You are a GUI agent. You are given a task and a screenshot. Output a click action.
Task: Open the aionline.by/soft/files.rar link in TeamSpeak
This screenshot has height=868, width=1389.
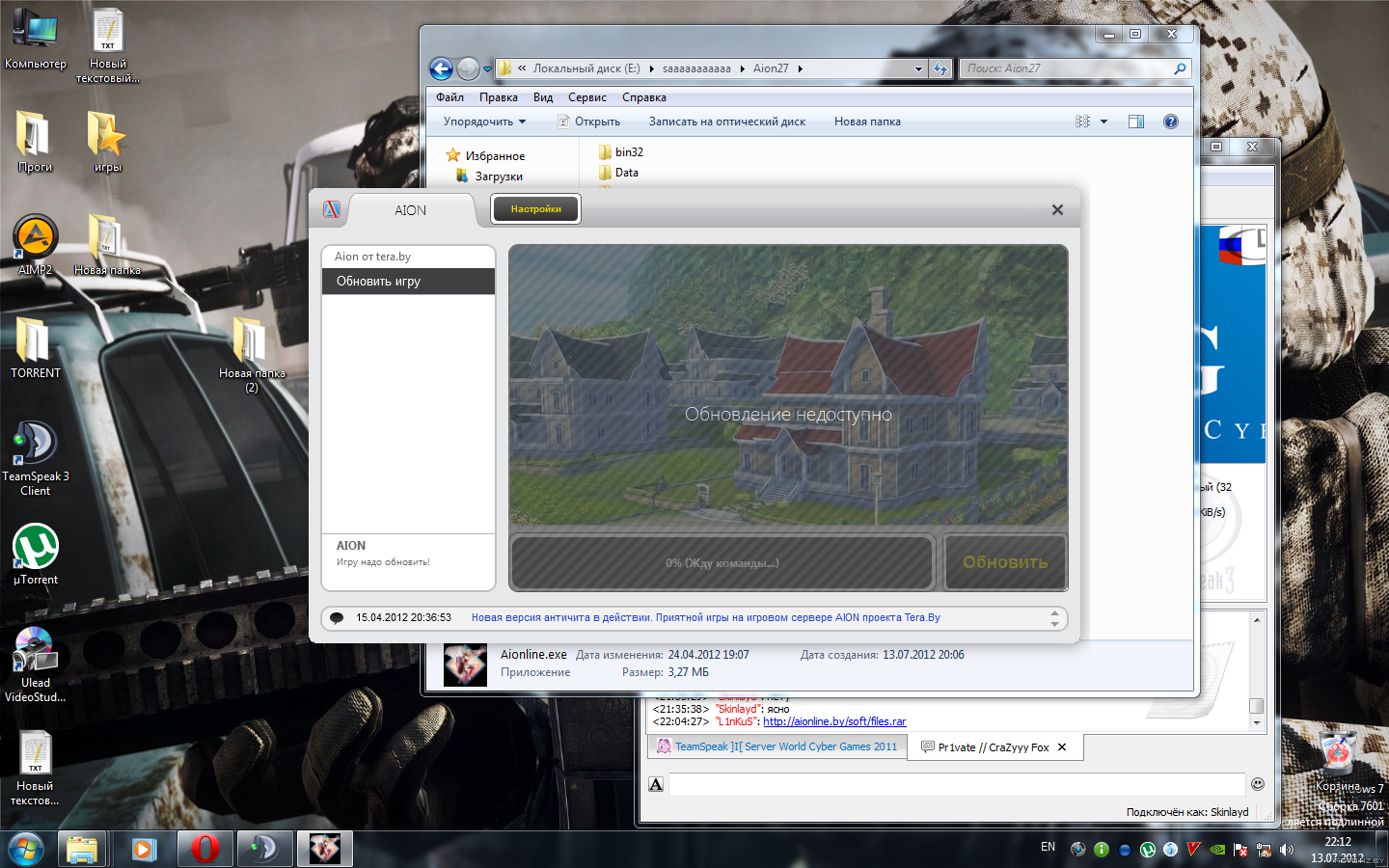[x=834, y=721]
